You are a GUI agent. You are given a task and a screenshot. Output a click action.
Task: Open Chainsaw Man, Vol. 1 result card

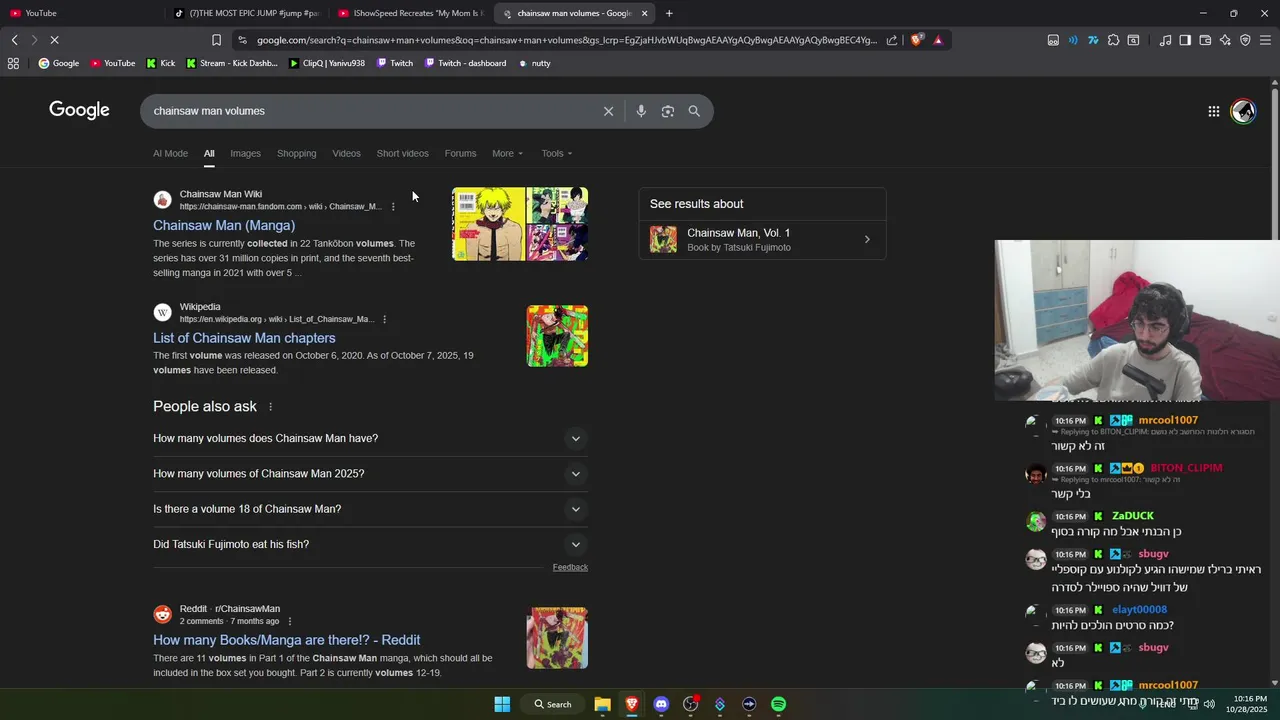[x=762, y=240]
